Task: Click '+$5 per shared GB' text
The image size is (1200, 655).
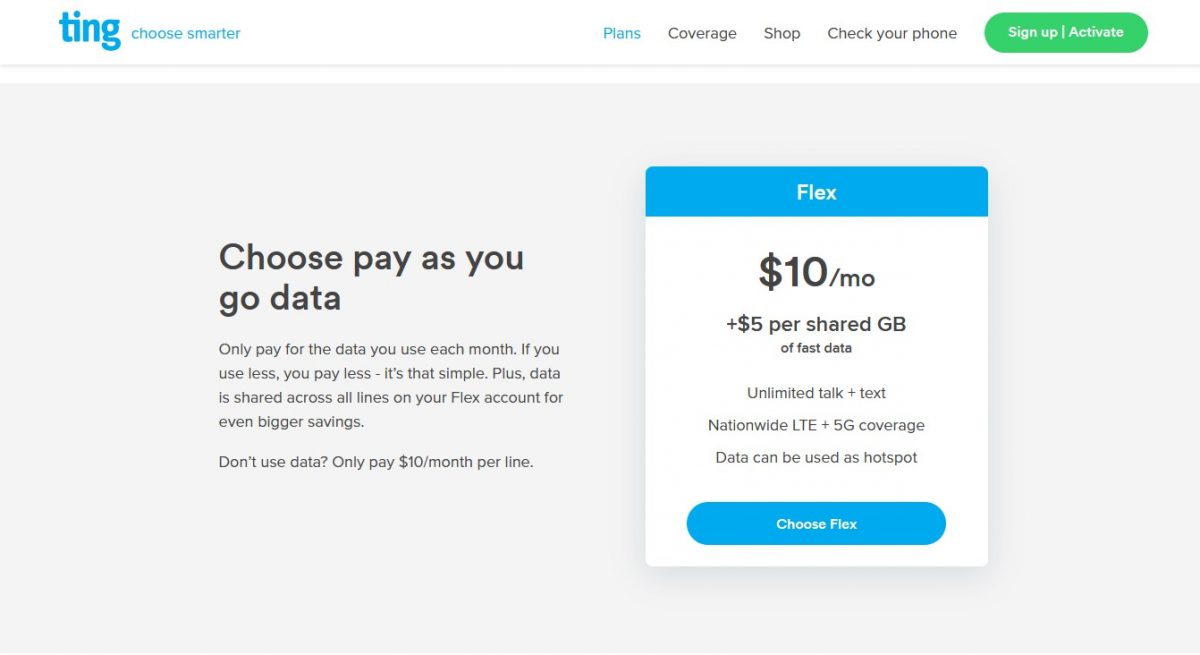Action: click(816, 325)
